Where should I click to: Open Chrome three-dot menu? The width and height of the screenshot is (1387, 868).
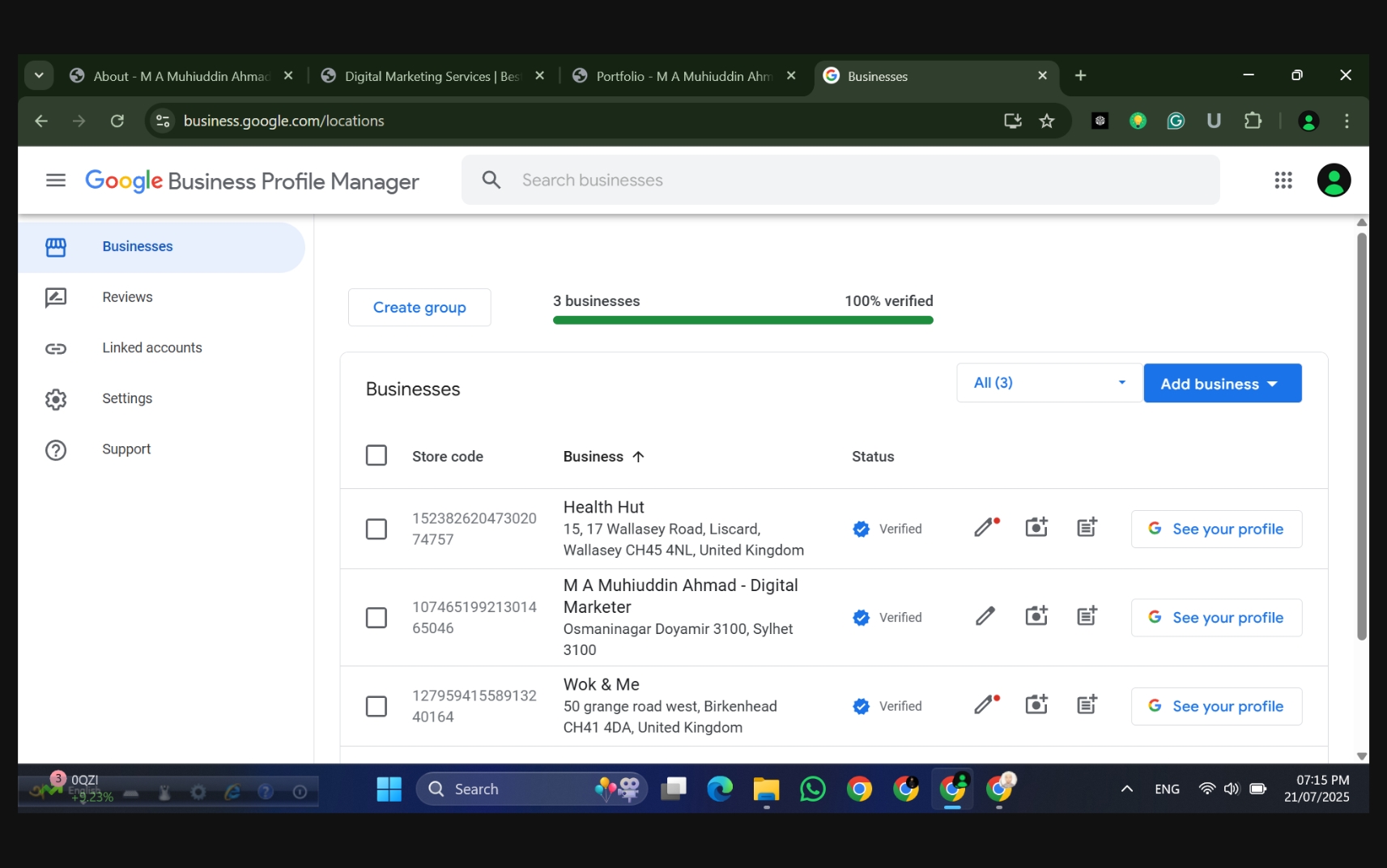(1347, 121)
